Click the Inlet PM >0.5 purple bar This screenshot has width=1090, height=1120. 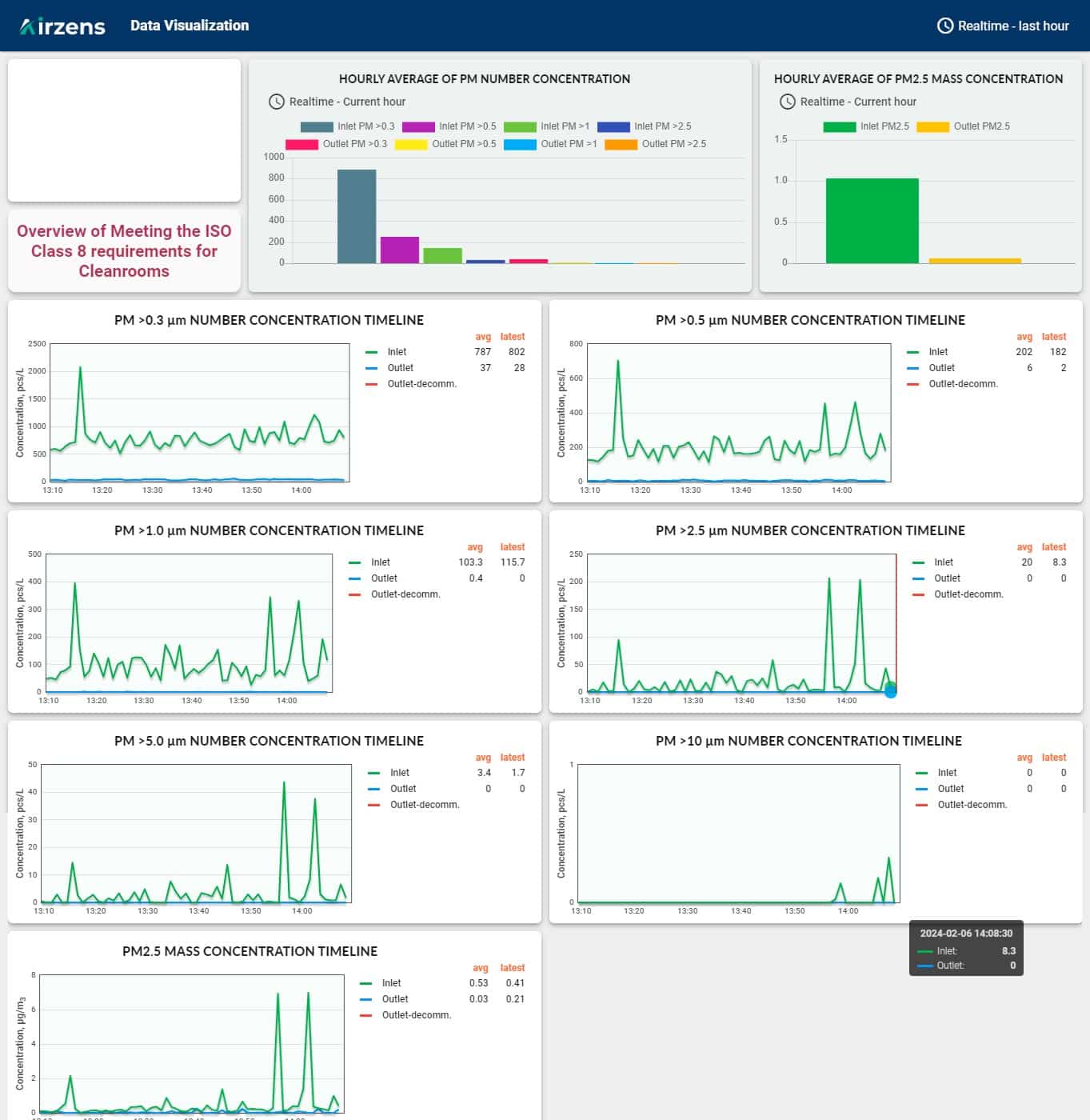pos(400,250)
